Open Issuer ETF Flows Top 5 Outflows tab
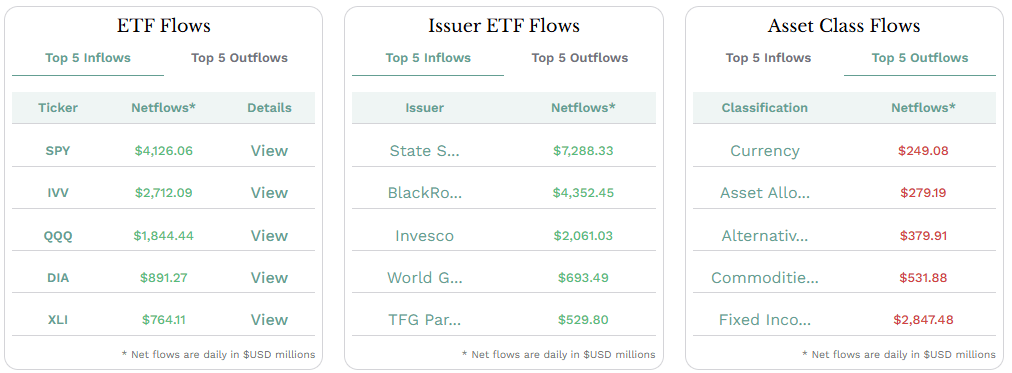The height and width of the screenshot is (373, 1012). click(580, 58)
